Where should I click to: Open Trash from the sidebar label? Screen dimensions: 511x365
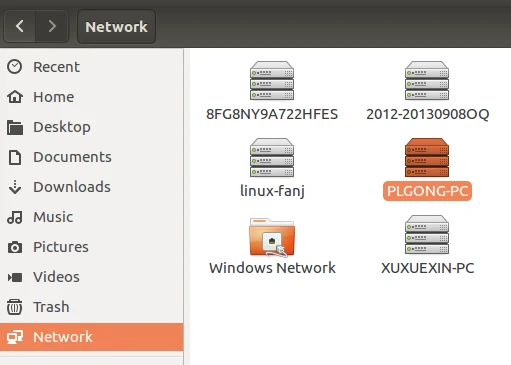pyautogui.click(x=51, y=307)
